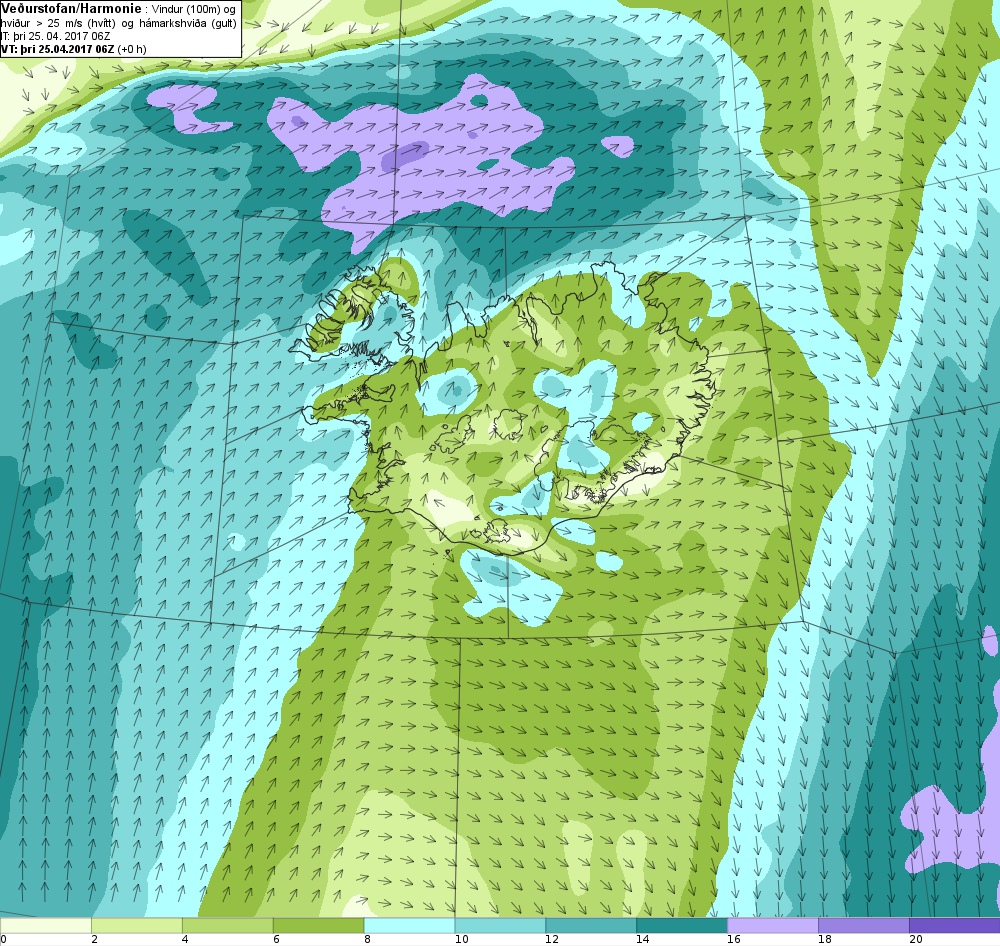Click the "VT: þri 25.04.2017 06Z (+0 h)" line

click(x=74, y=49)
